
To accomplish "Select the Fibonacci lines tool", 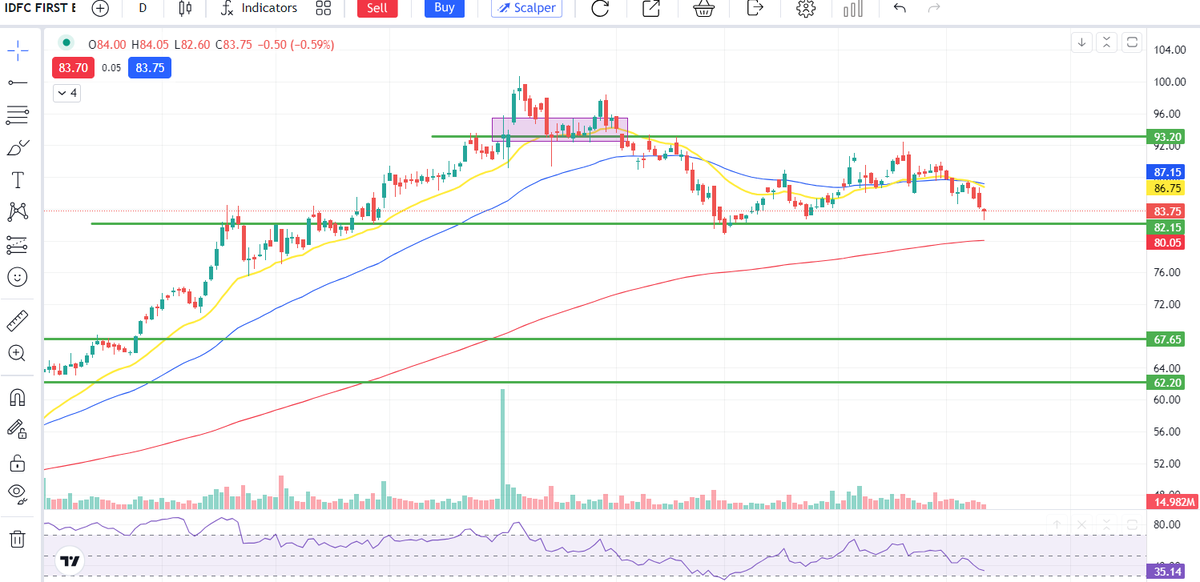I will click(x=17, y=115).
